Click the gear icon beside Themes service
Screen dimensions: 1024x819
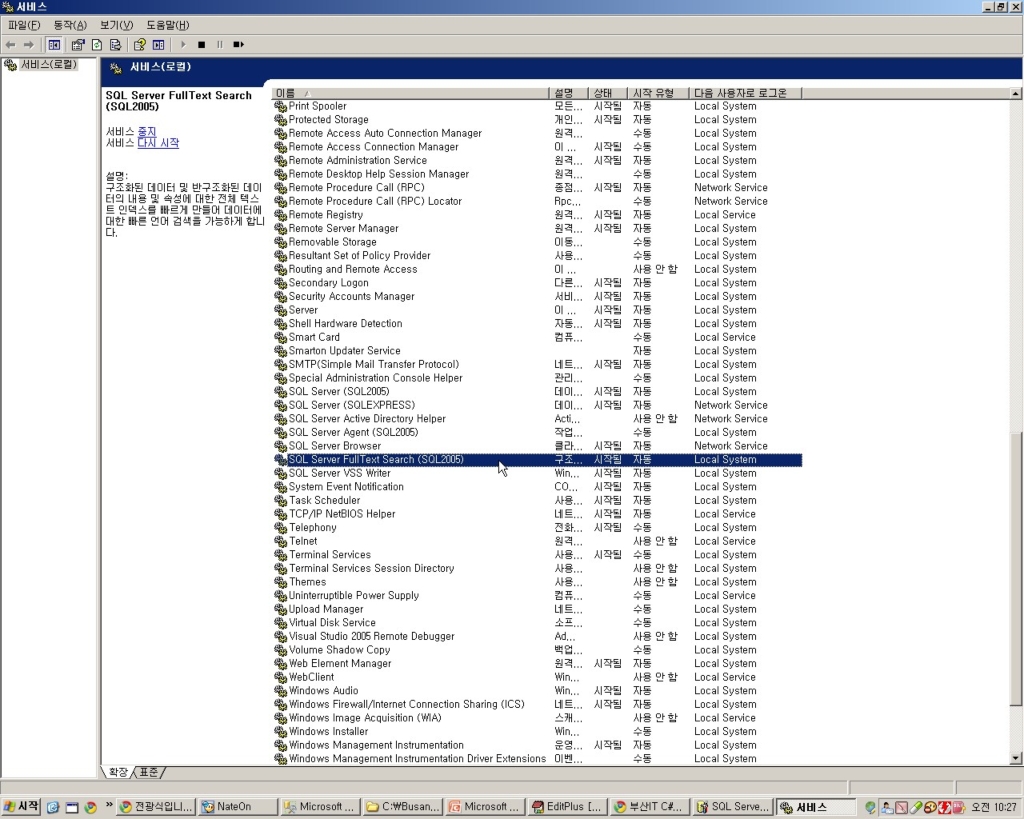tap(281, 582)
